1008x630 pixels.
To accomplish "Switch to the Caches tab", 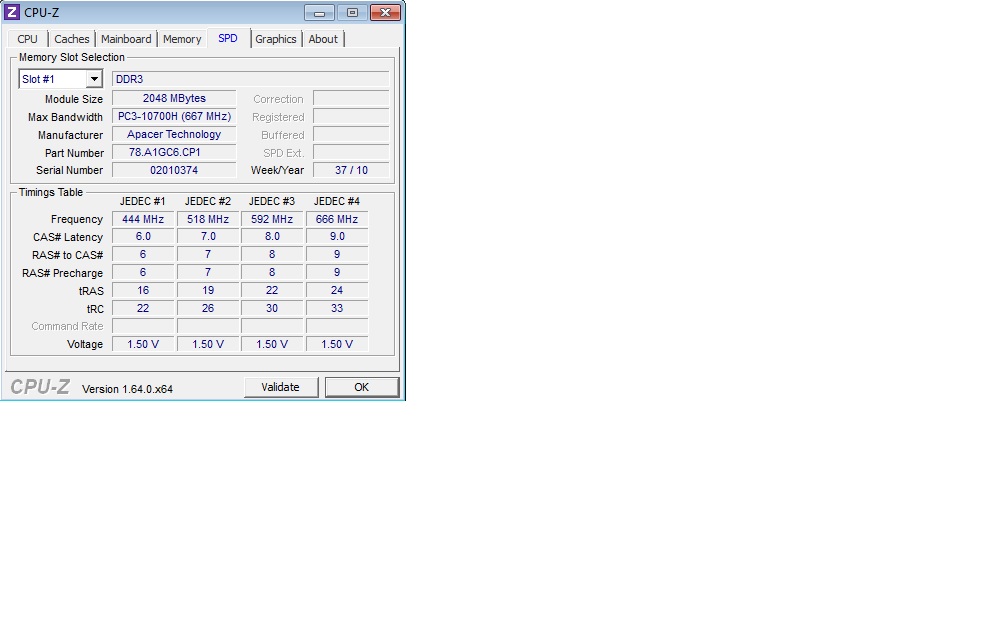I will [x=72, y=39].
